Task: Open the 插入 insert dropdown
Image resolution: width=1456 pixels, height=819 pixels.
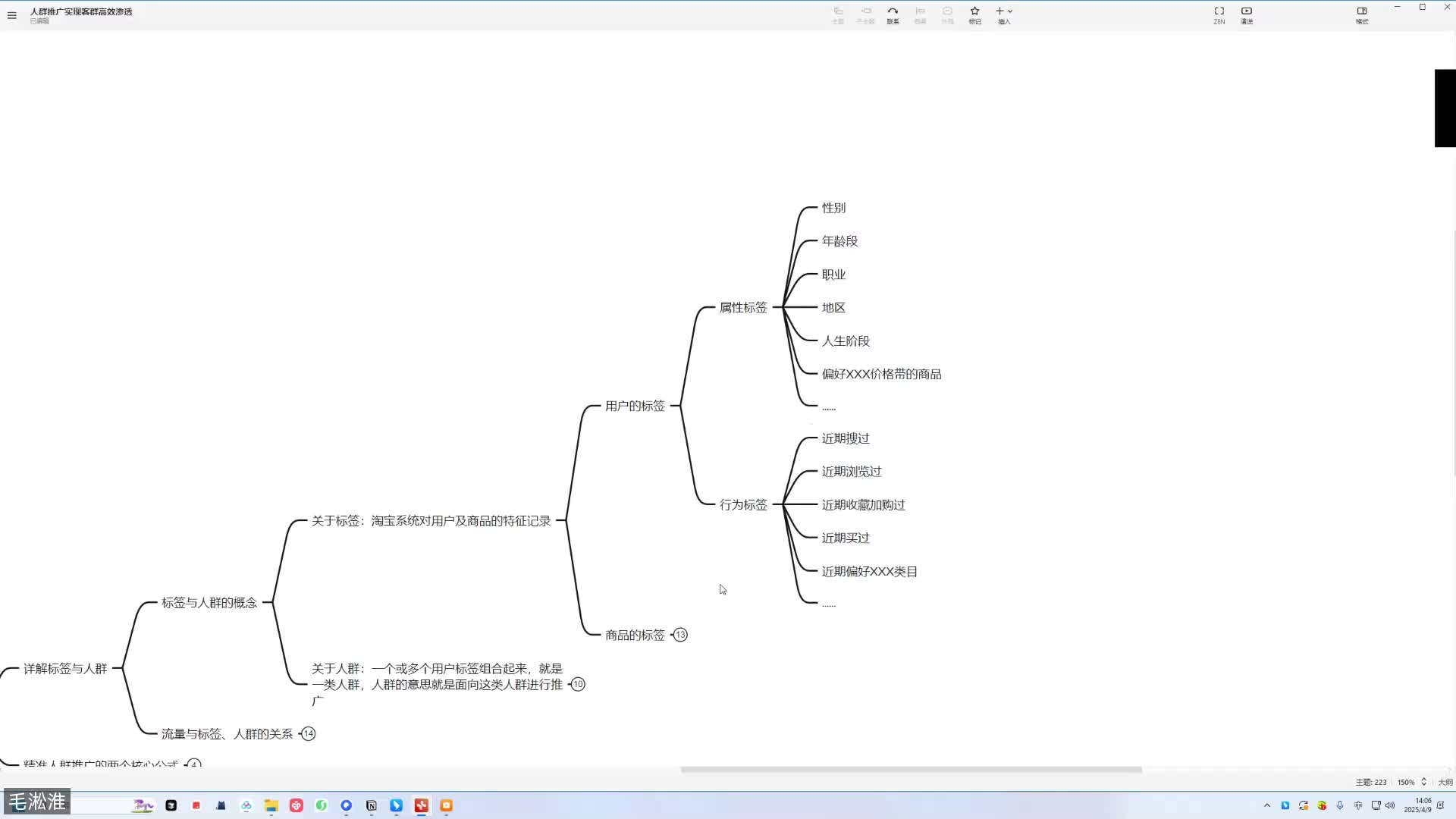Action: 1004,14
